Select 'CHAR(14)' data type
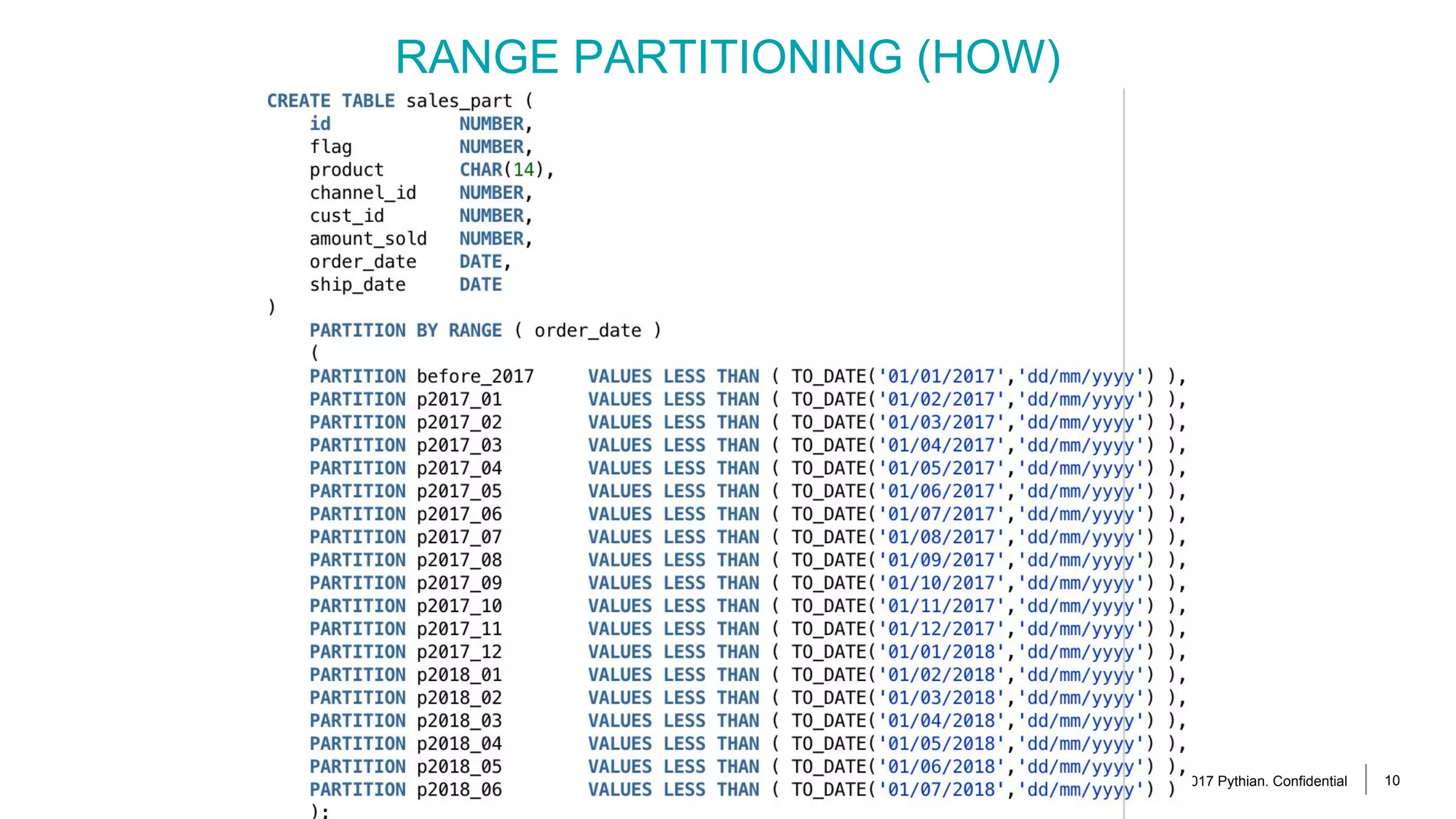 502,170
